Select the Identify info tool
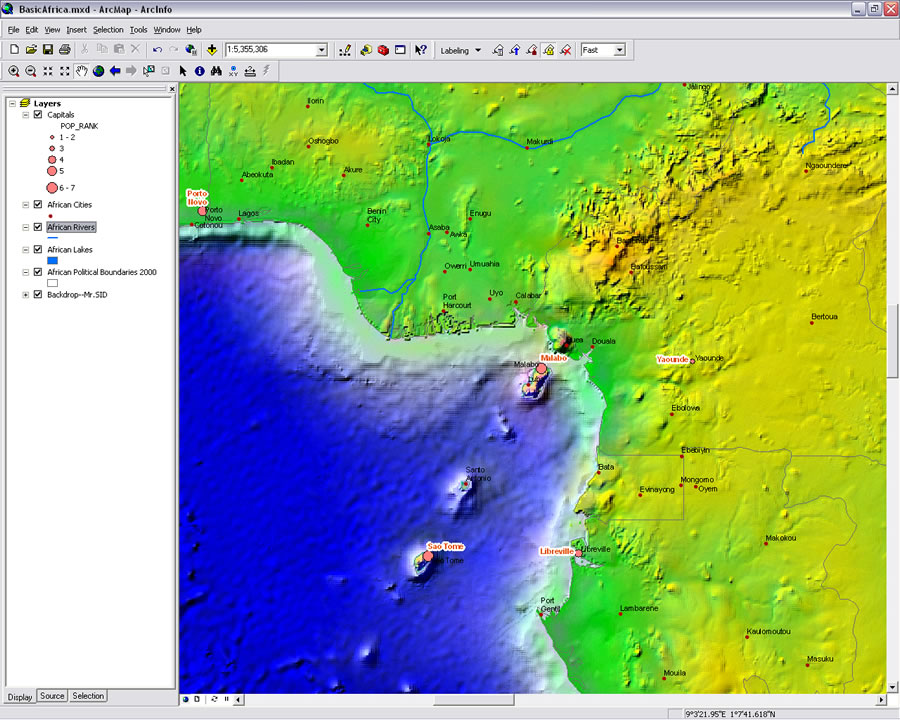This screenshot has width=900, height=720. tap(200, 71)
